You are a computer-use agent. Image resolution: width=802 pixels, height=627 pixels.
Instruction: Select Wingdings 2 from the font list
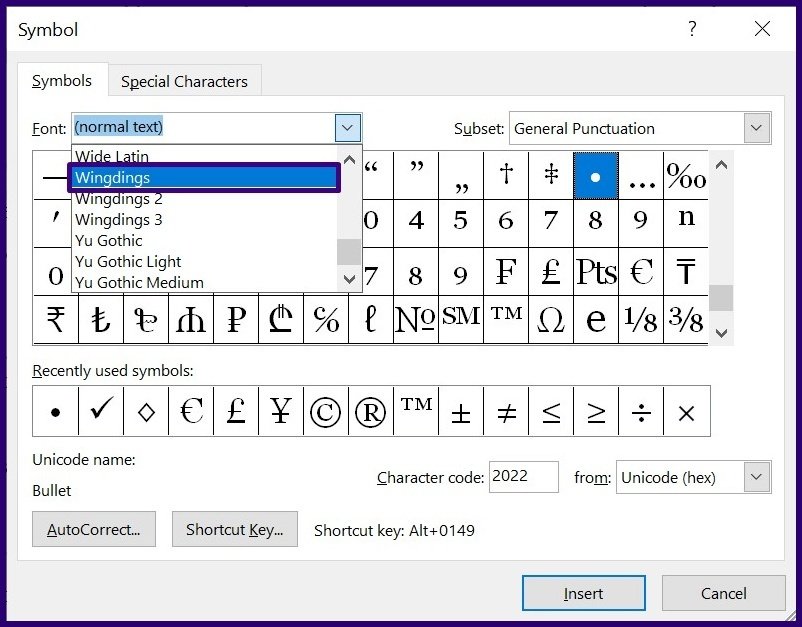[x=119, y=198]
